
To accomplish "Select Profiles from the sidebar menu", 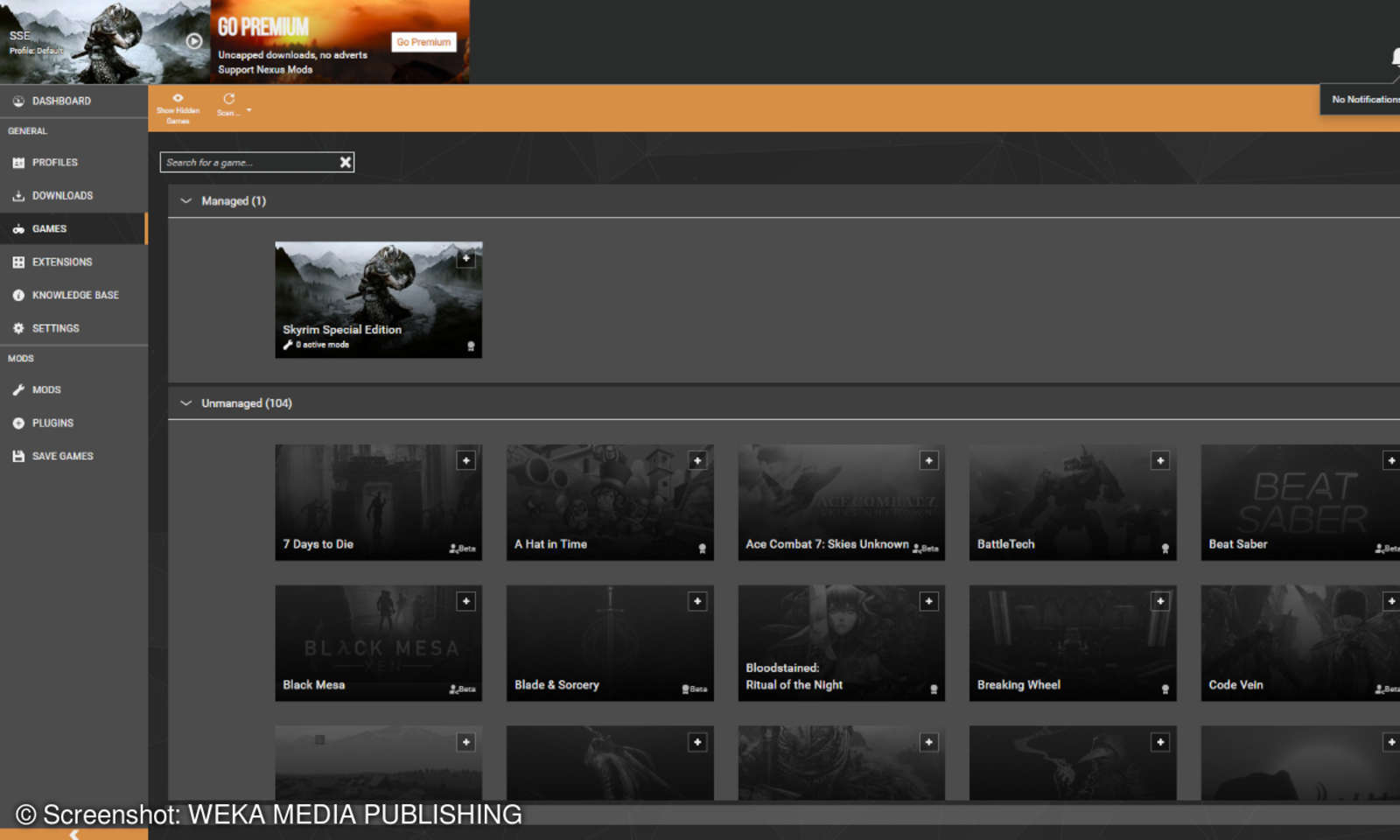I will click(54, 162).
